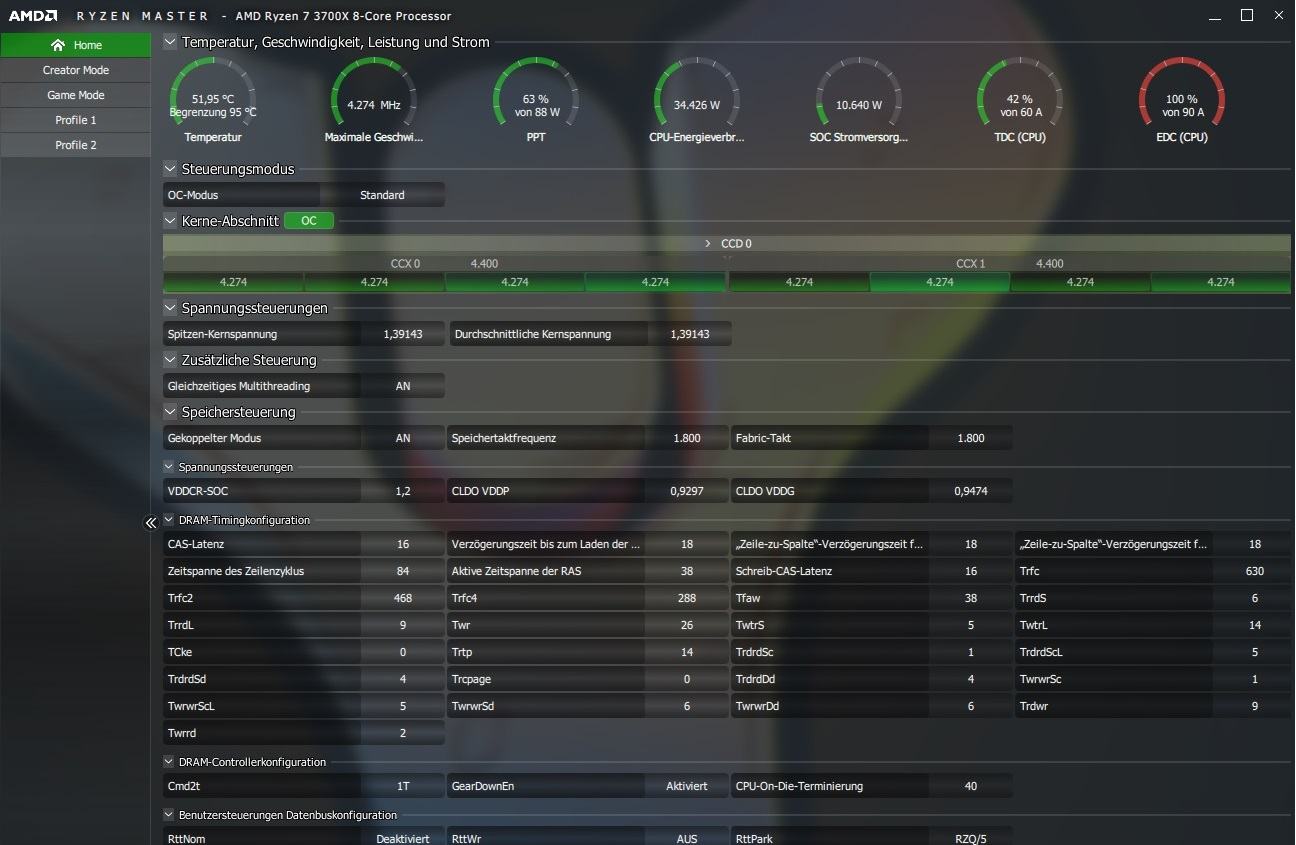The height and width of the screenshot is (845, 1296).
Task: Click Spitzen-Kernspannung value 1,39143
Action: (403, 334)
